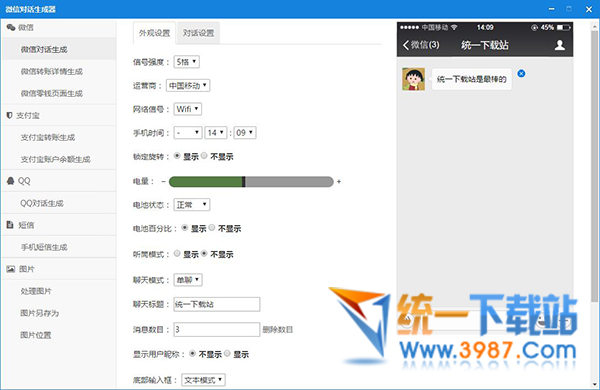Switch to the 外观设置 tab

pos(154,33)
